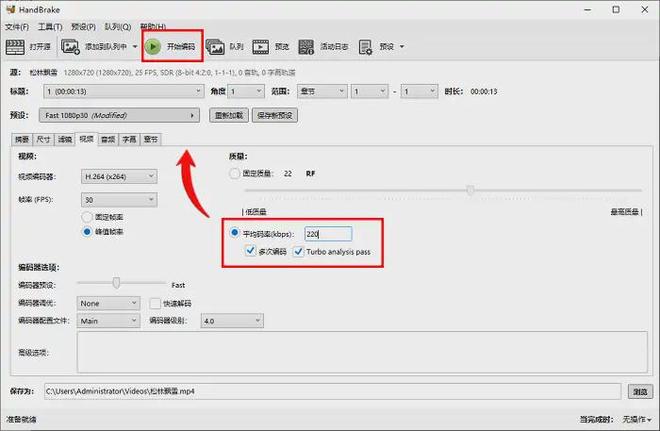Toggle the 多次编码 checkbox

click(x=250, y=251)
